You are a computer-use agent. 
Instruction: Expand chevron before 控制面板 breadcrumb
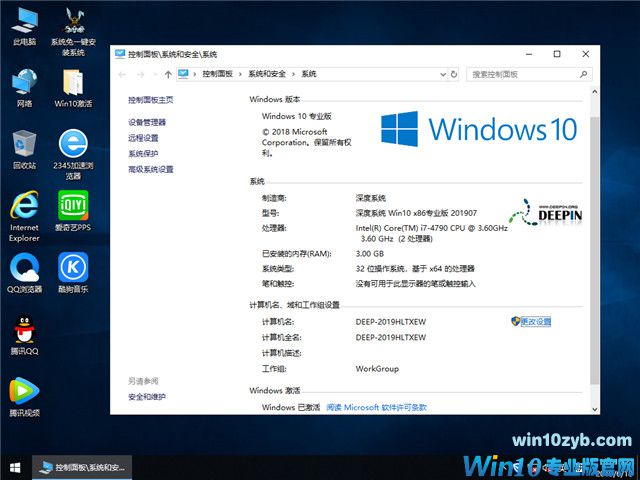coord(195,74)
